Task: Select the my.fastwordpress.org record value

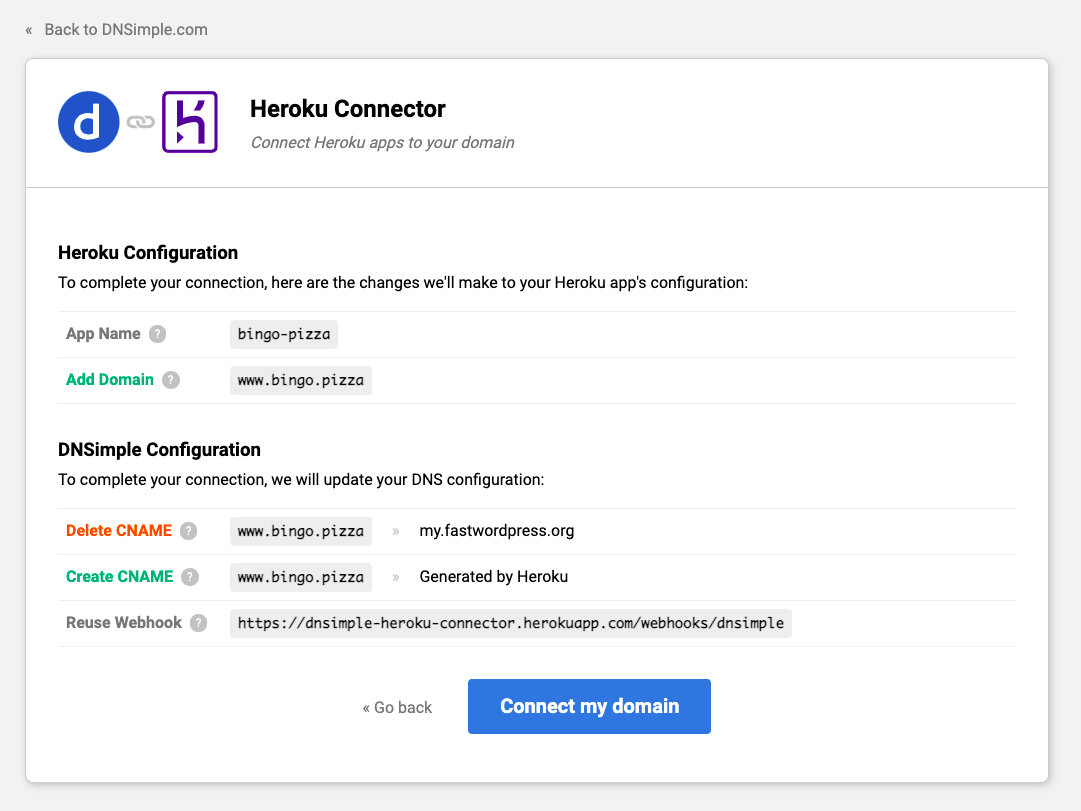Action: (497, 531)
